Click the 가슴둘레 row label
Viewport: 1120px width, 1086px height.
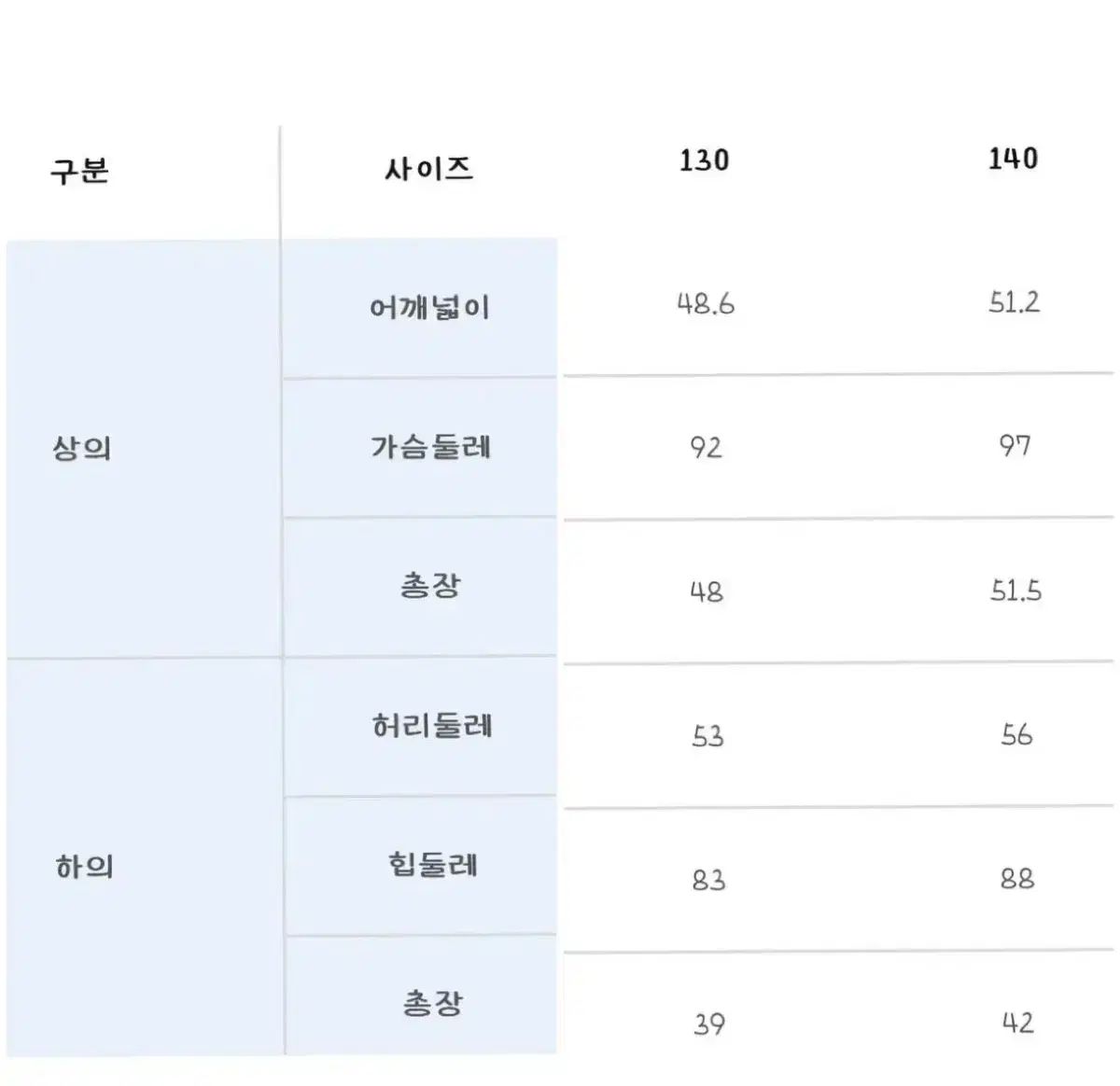point(430,447)
